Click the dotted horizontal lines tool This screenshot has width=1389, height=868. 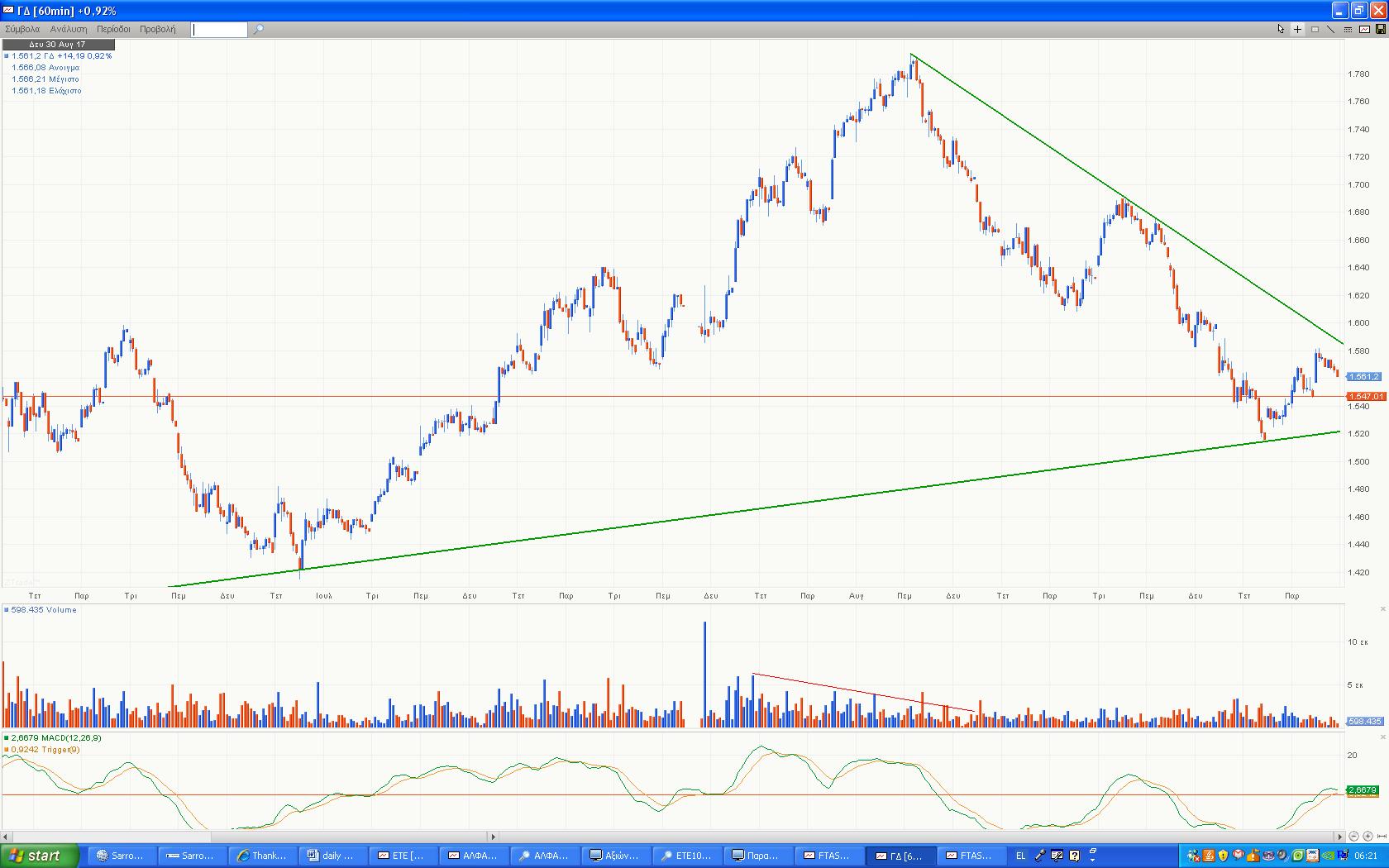click(1348, 29)
